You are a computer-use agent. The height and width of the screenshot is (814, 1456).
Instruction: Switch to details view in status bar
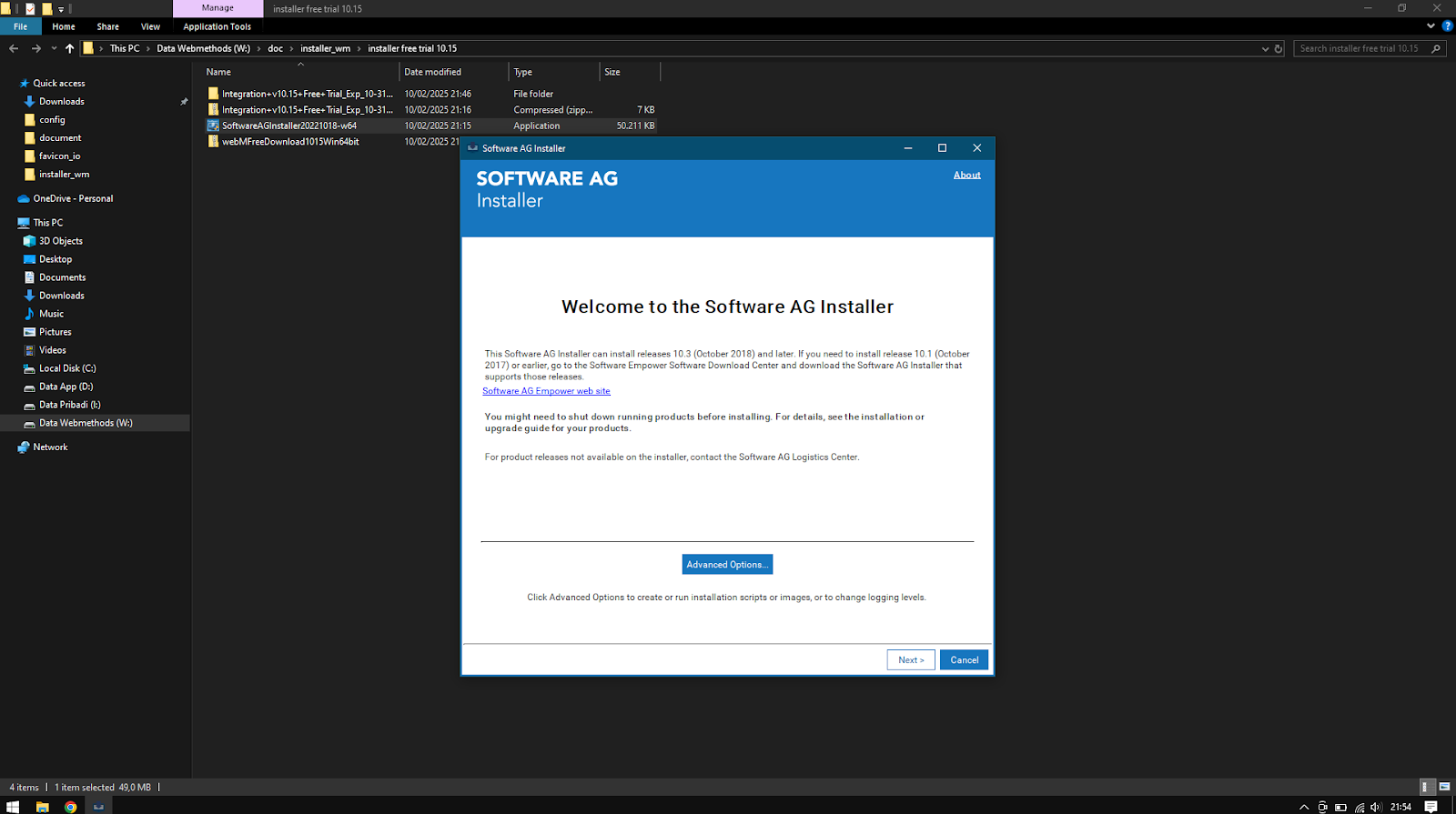pyautogui.click(x=1428, y=787)
